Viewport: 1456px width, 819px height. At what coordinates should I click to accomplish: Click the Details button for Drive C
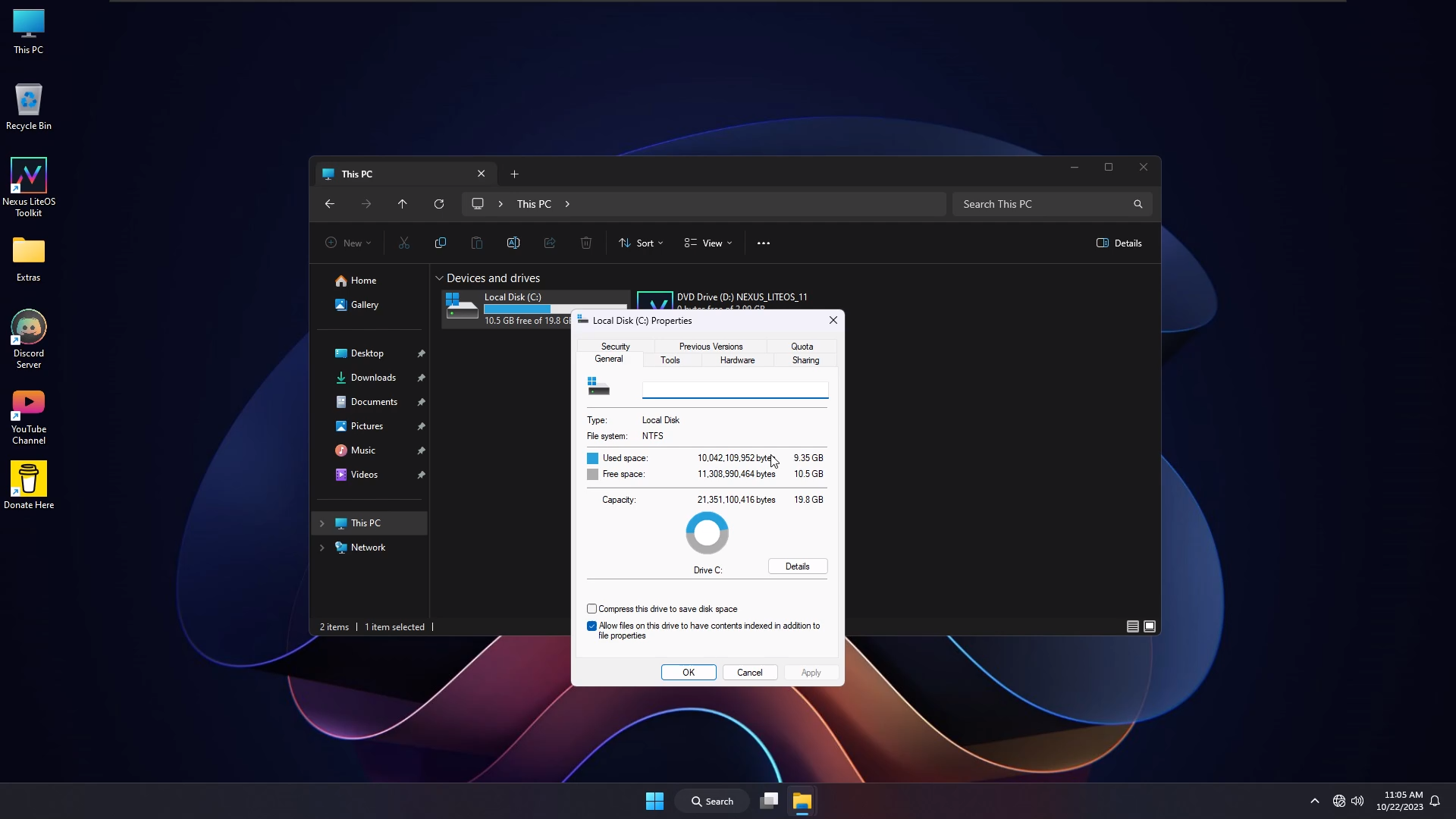click(798, 566)
